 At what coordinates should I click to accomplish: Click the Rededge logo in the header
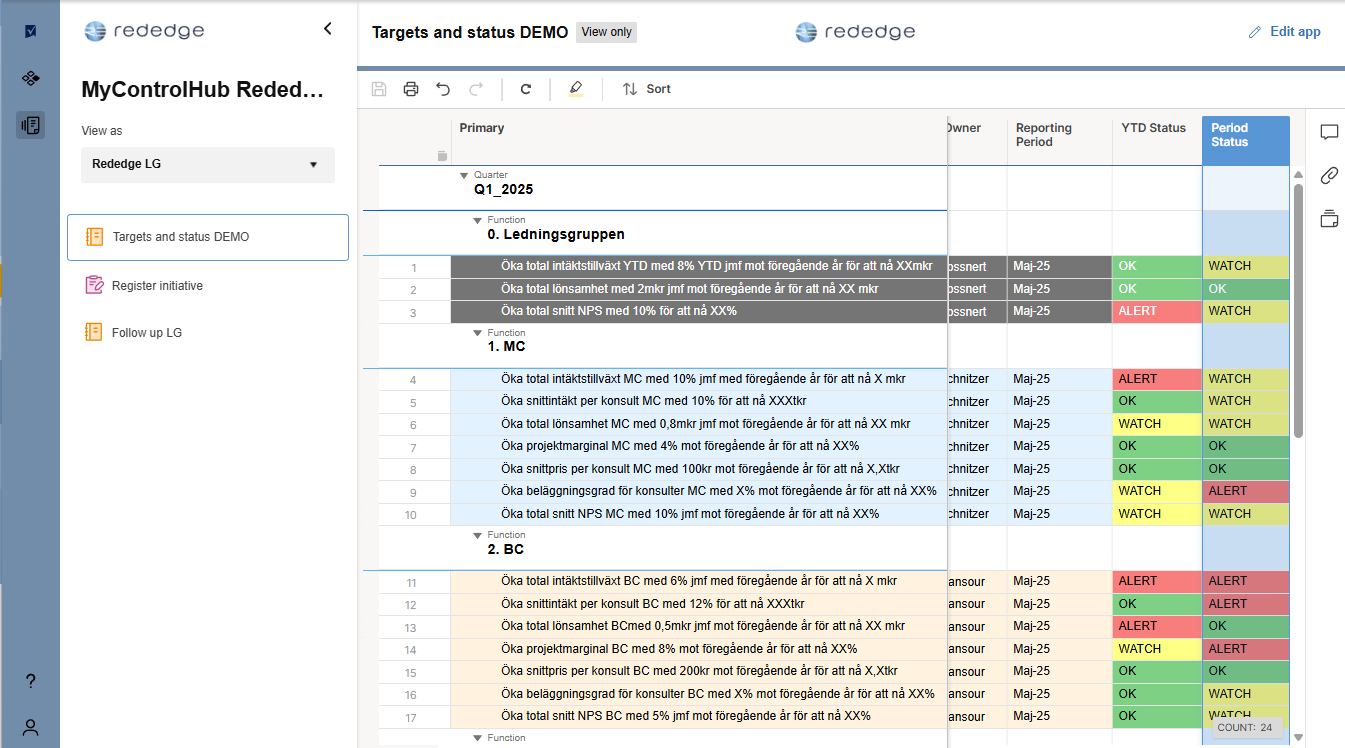click(855, 32)
